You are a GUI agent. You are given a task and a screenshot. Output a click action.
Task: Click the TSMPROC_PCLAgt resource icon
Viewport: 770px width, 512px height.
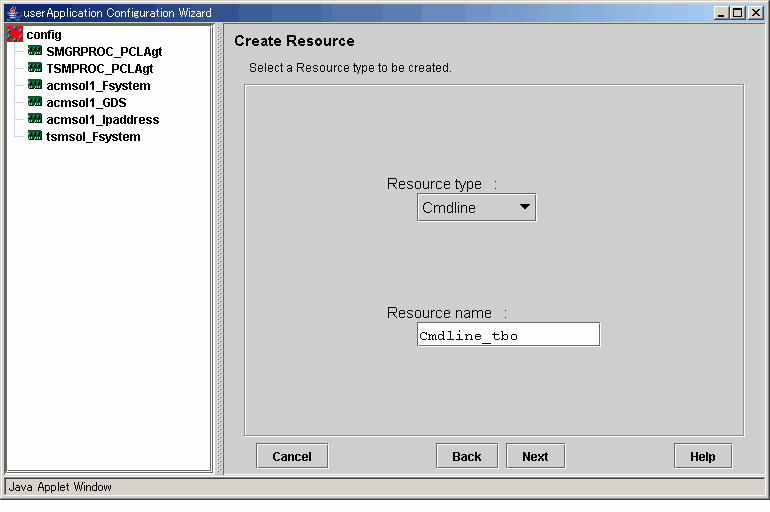[x=35, y=68]
